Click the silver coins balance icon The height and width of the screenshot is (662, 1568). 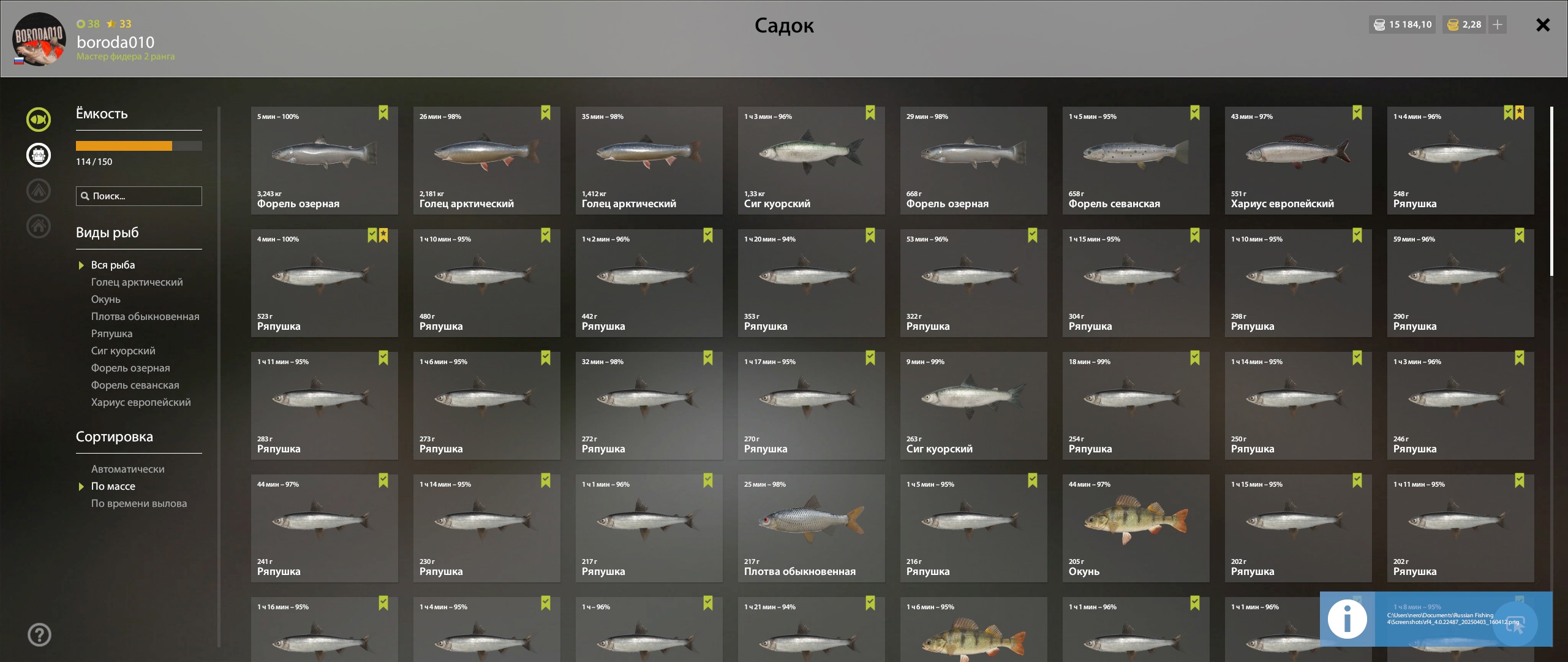1379,25
